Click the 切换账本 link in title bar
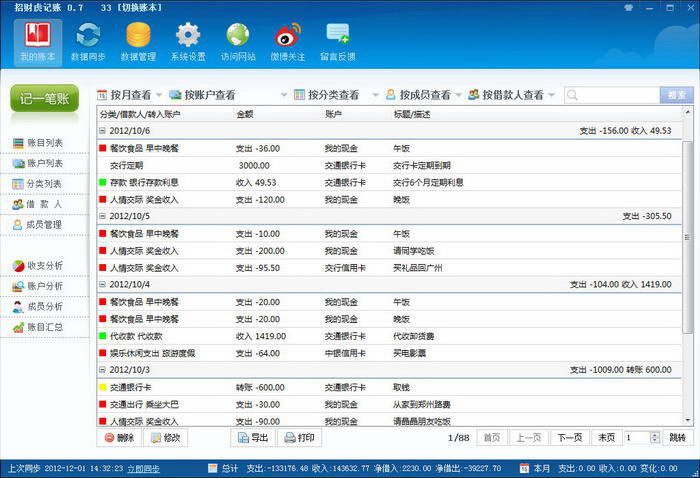The width and height of the screenshot is (700, 478). pos(139,8)
